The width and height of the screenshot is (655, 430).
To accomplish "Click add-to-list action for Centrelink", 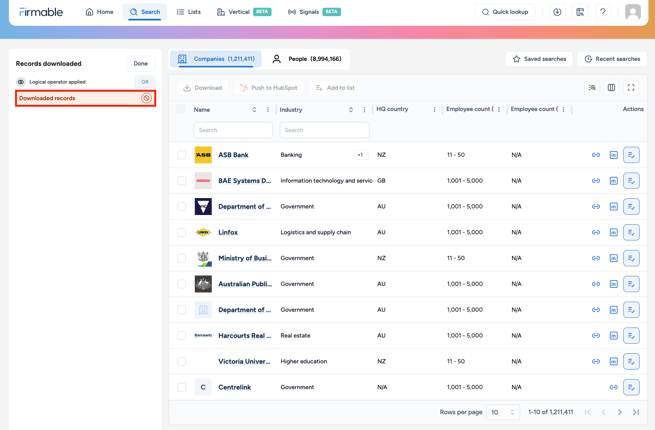I will (631, 387).
